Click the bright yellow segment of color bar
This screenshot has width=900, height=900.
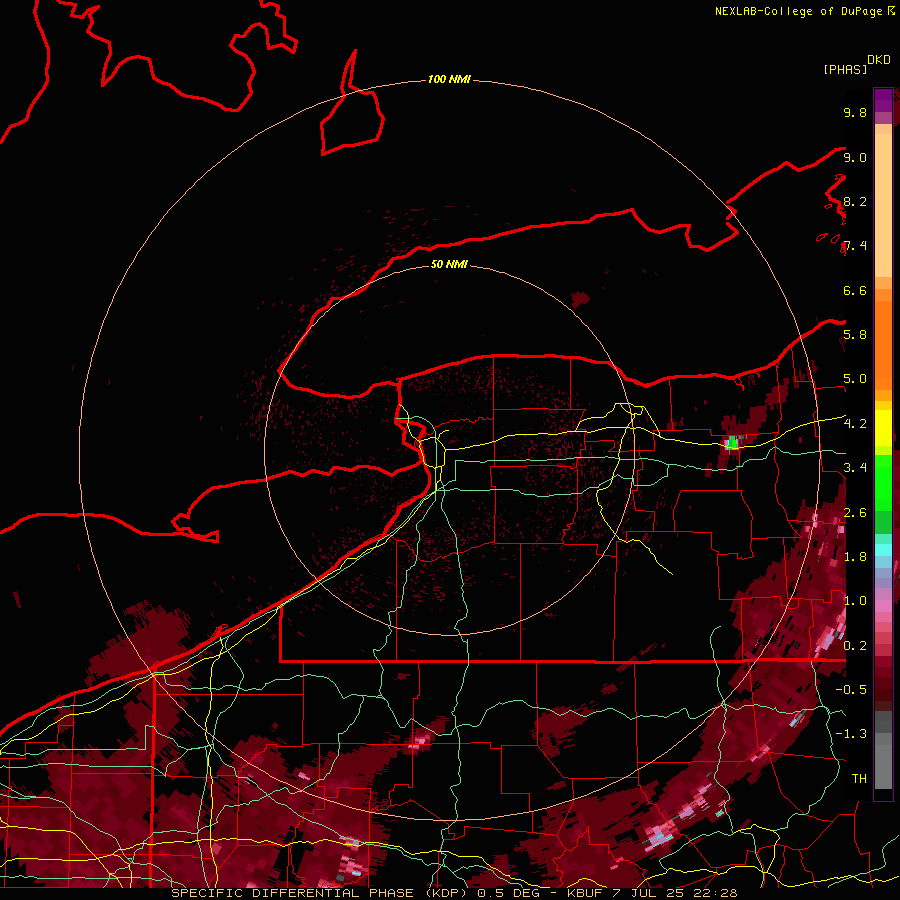[883, 428]
